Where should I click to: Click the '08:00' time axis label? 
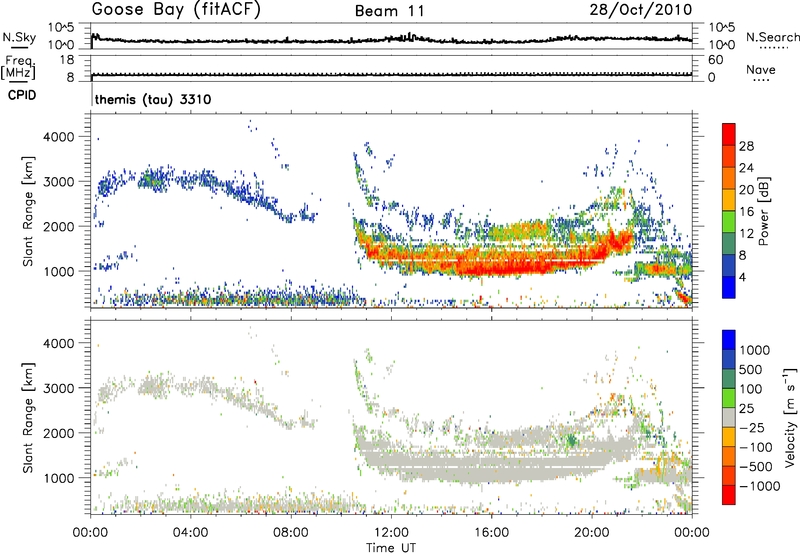tap(291, 533)
